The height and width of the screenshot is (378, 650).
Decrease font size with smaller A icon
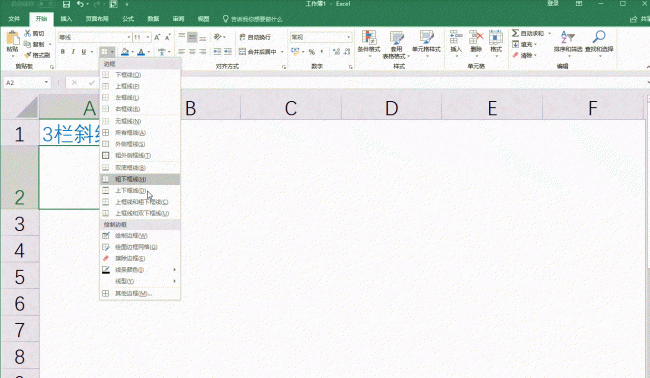pyautogui.click(x=167, y=37)
